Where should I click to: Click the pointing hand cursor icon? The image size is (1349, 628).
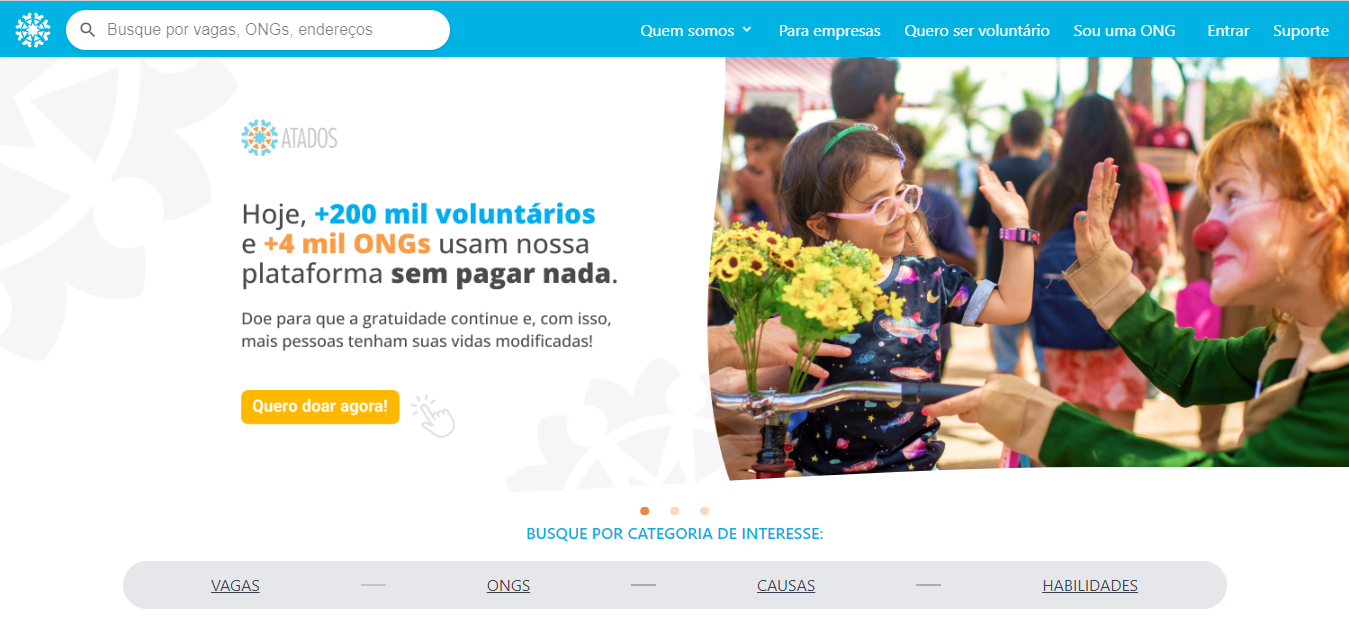pos(433,415)
